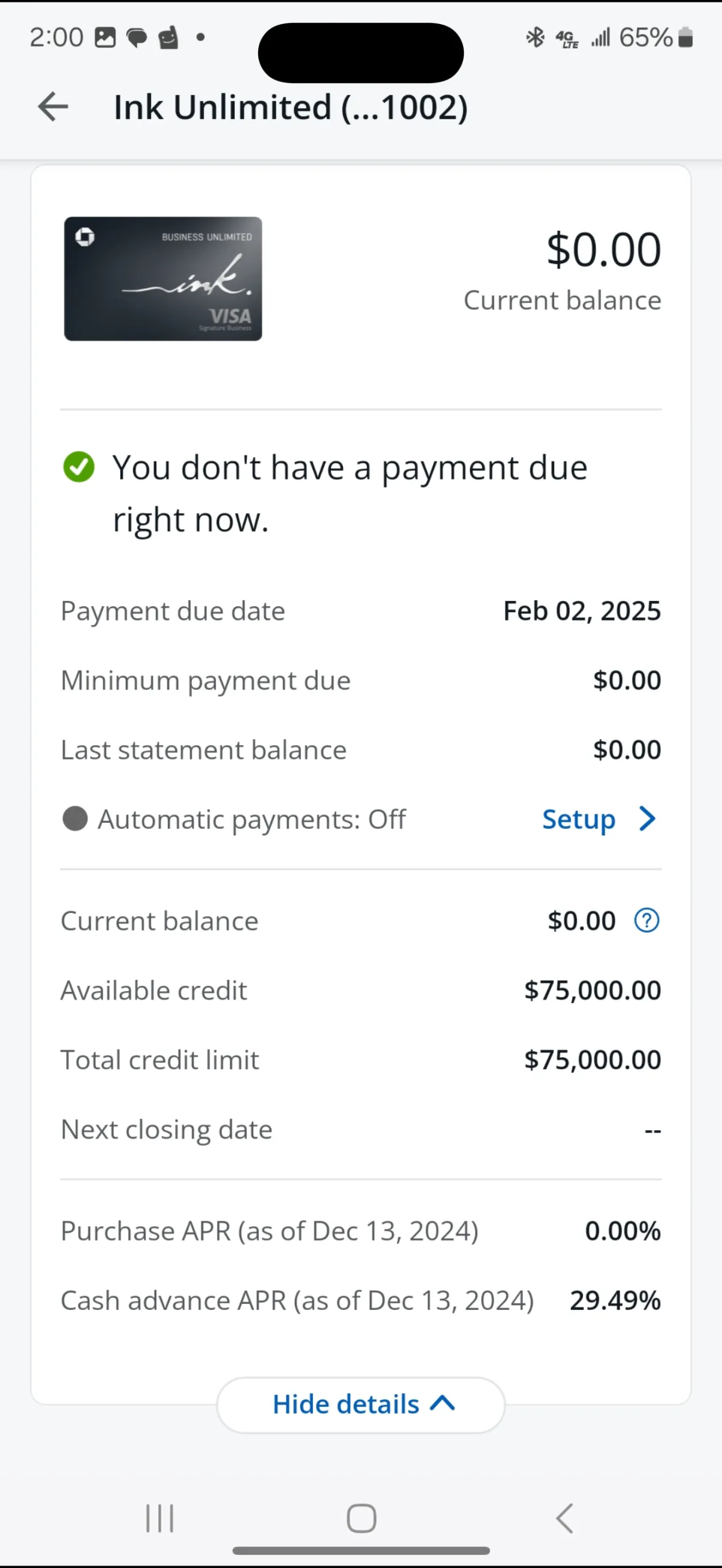Screen dimensions: 722x1568
Task: Tap the Android back navigation chevron
Action: pyautogui.click(x=564, y=1518)
